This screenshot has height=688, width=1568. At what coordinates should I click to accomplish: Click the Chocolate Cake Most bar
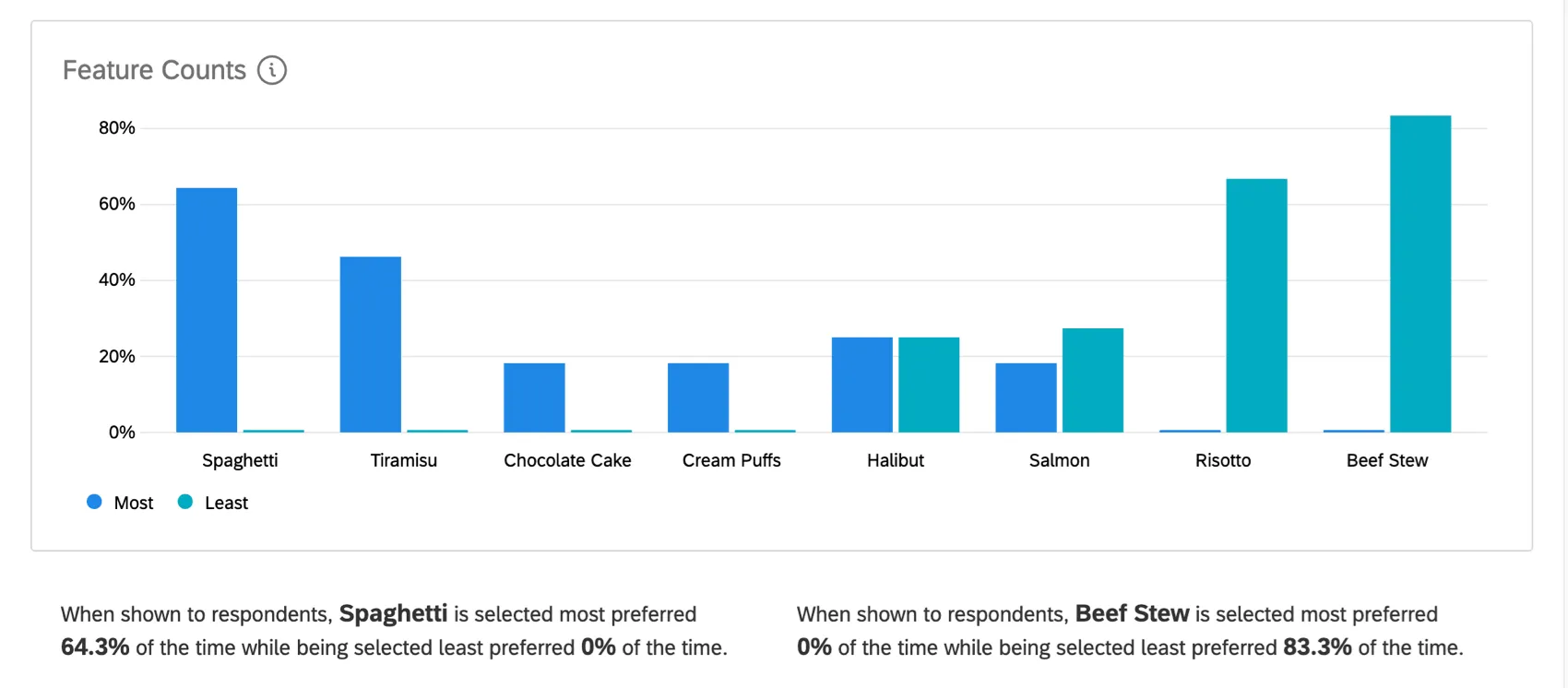point(534,397)
